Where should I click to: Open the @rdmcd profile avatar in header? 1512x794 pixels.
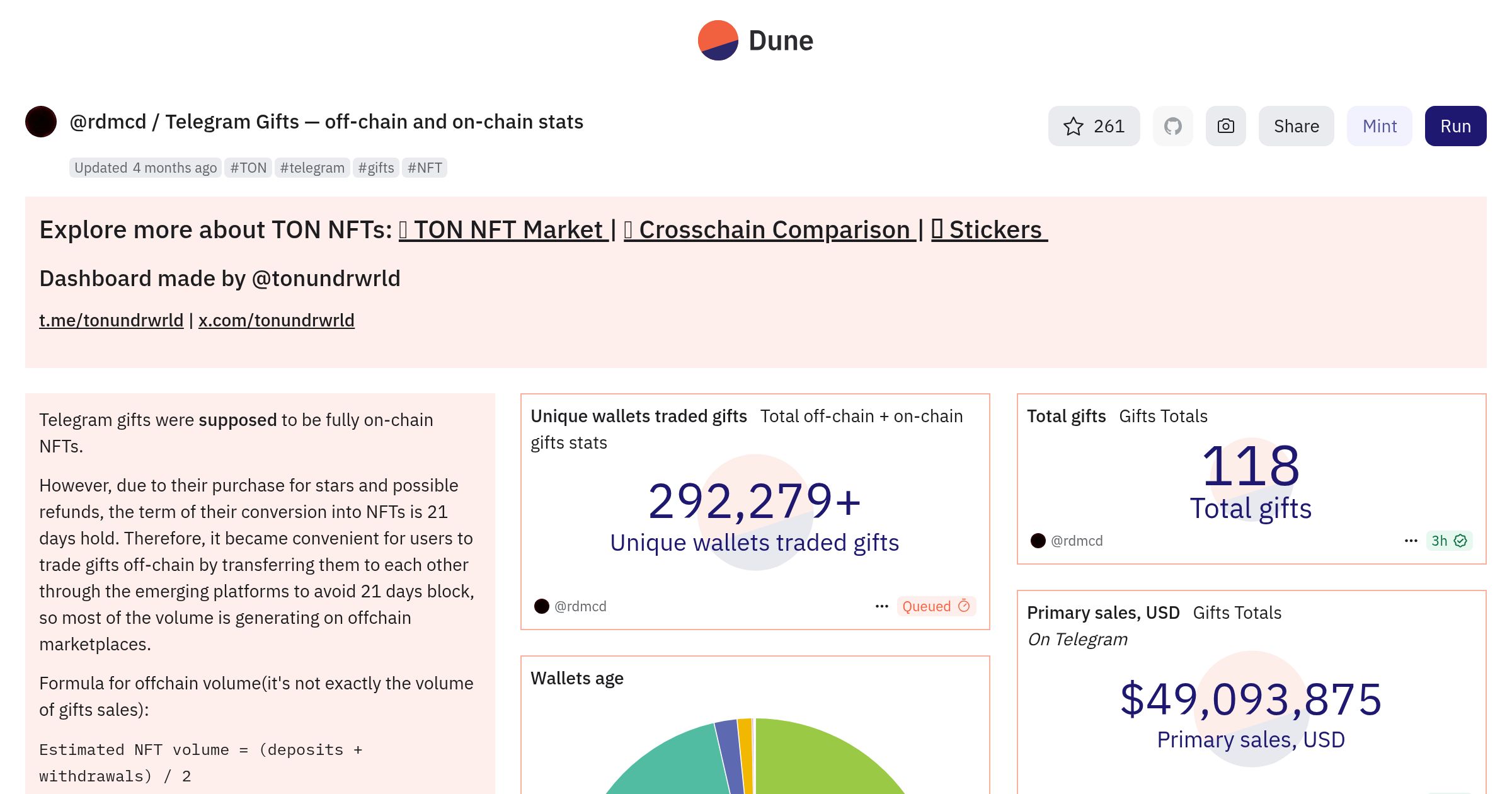pos(41,122)
